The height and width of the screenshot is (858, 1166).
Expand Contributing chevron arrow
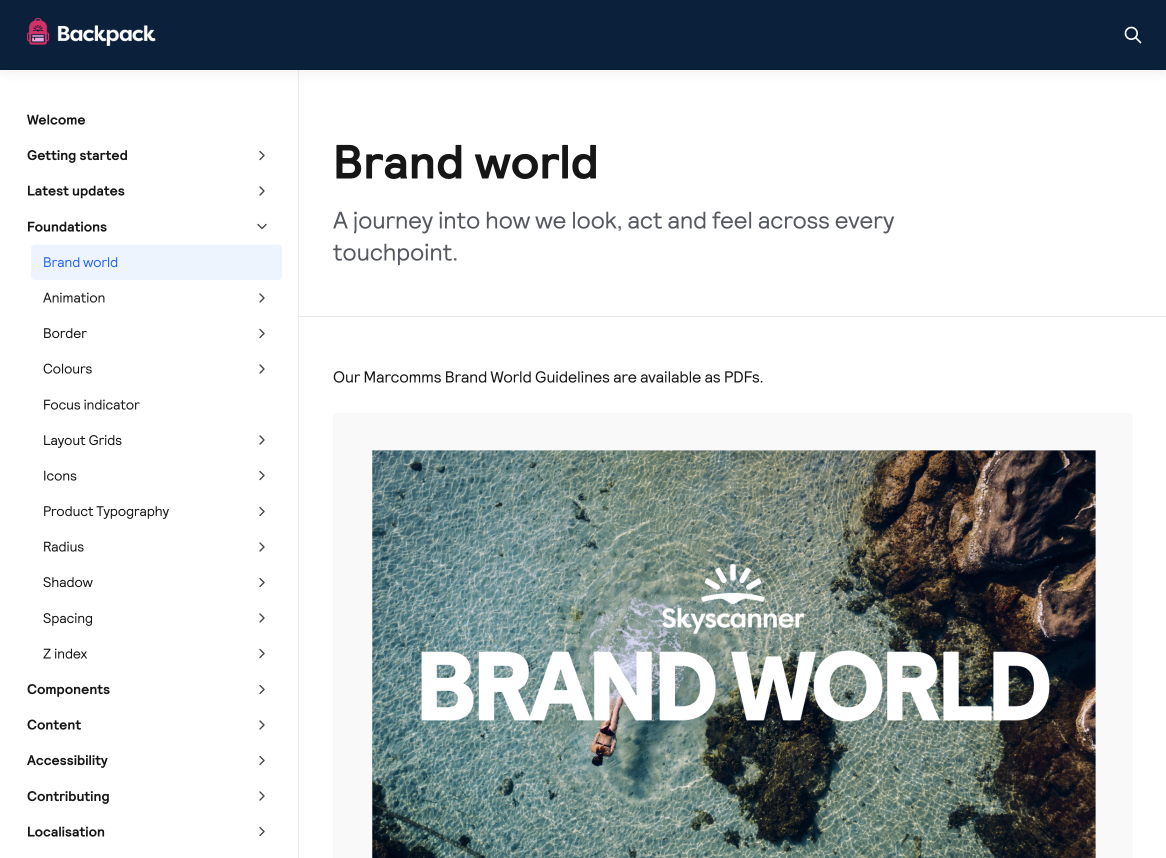pyautogui.click(x=262, y=796)
